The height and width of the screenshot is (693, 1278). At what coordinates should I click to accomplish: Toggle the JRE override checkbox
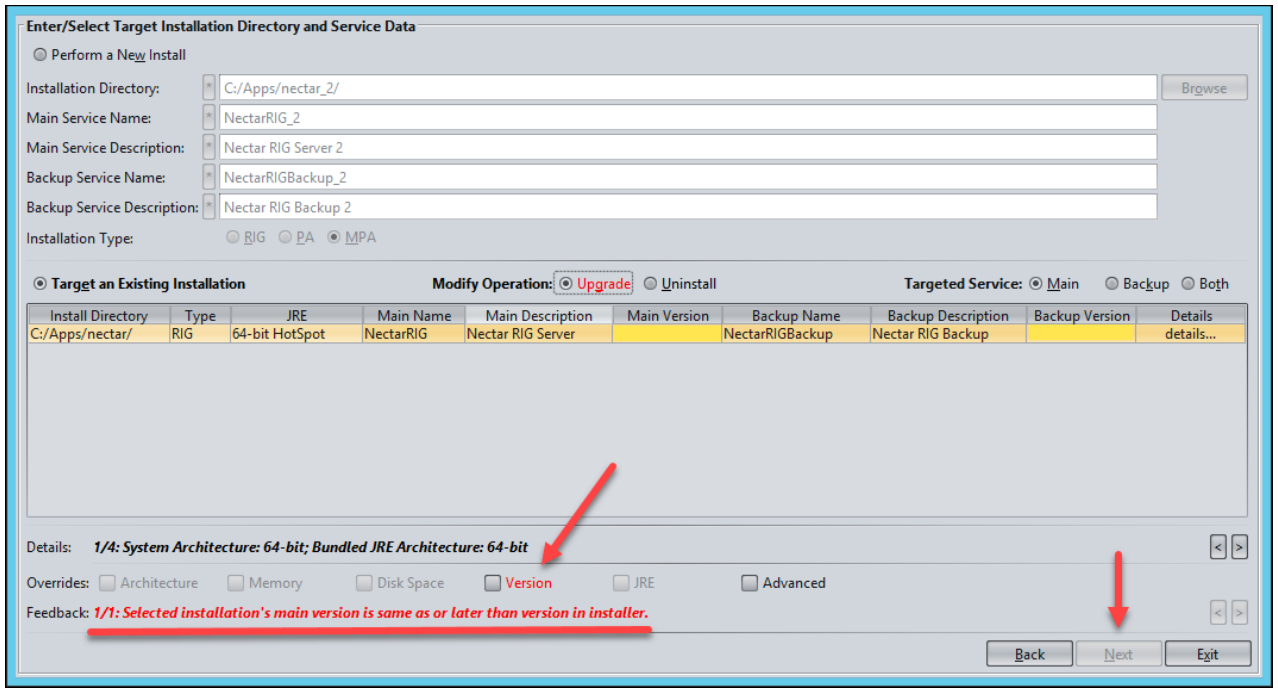(x=621, y=583)
